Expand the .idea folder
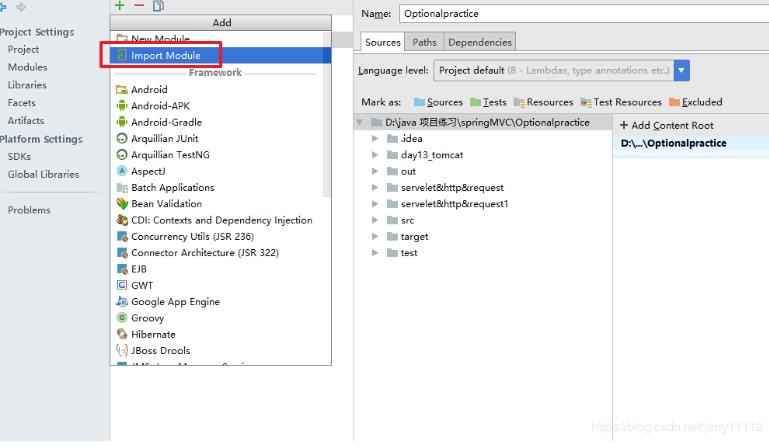 coord(375,138)
